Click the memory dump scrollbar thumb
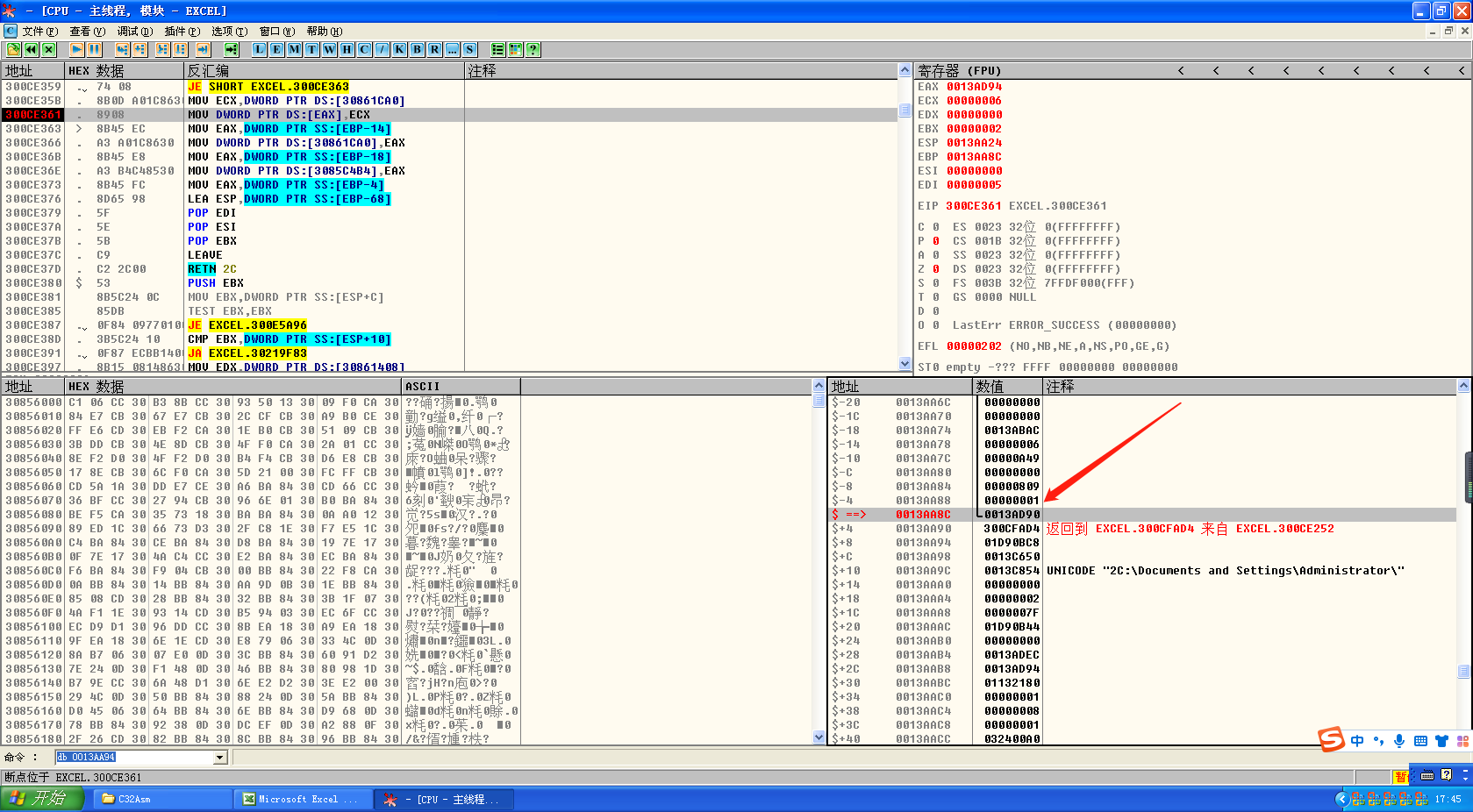1473x812 pixels. tap(819, 402)
